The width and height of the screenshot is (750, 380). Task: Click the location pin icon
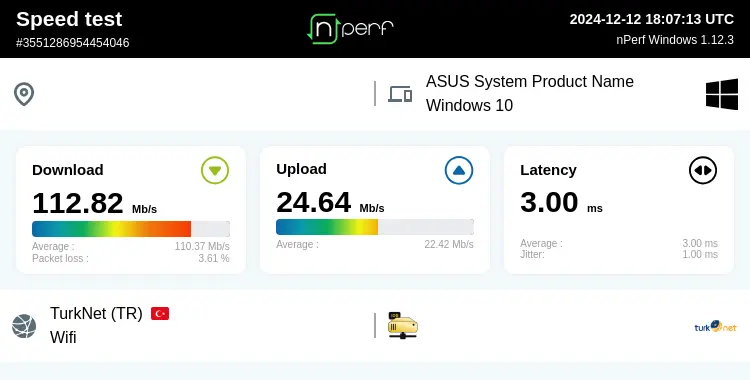click(x=24, y=94)
